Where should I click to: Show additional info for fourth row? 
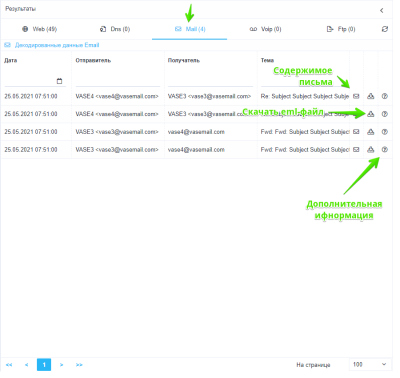point(385,149)
